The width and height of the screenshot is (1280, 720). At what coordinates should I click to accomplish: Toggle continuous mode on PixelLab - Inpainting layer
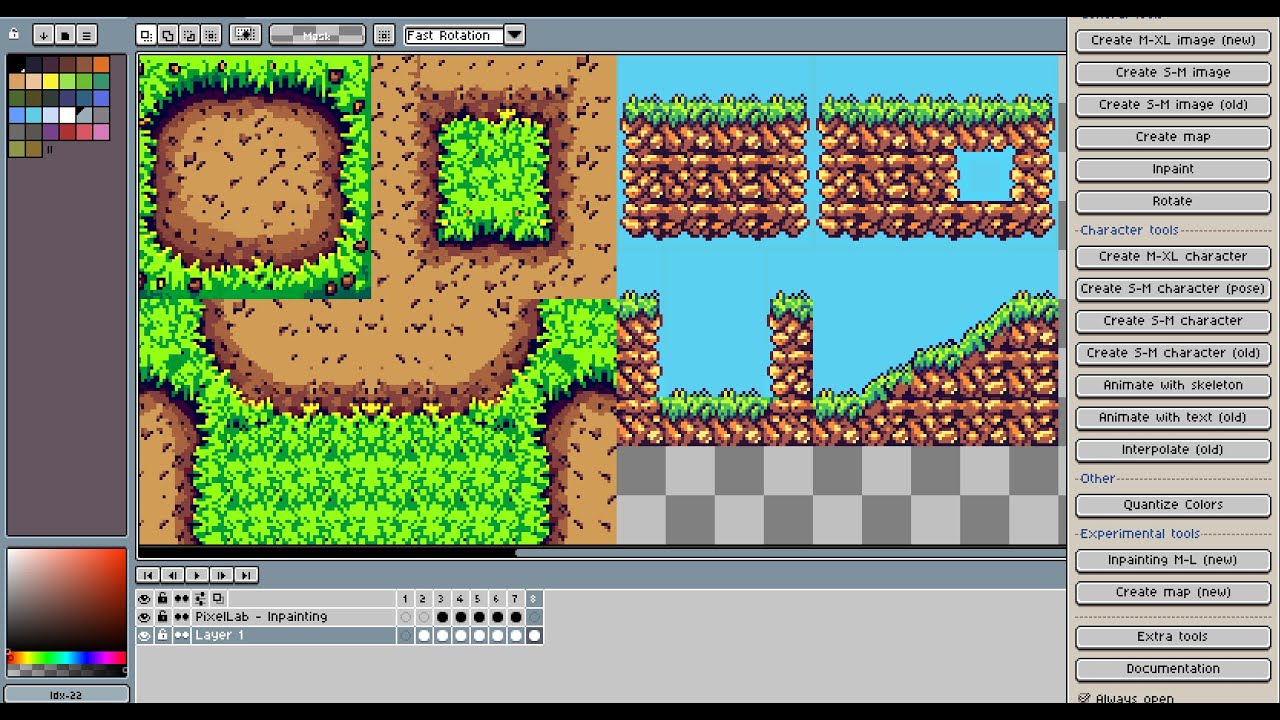[181, 617]
